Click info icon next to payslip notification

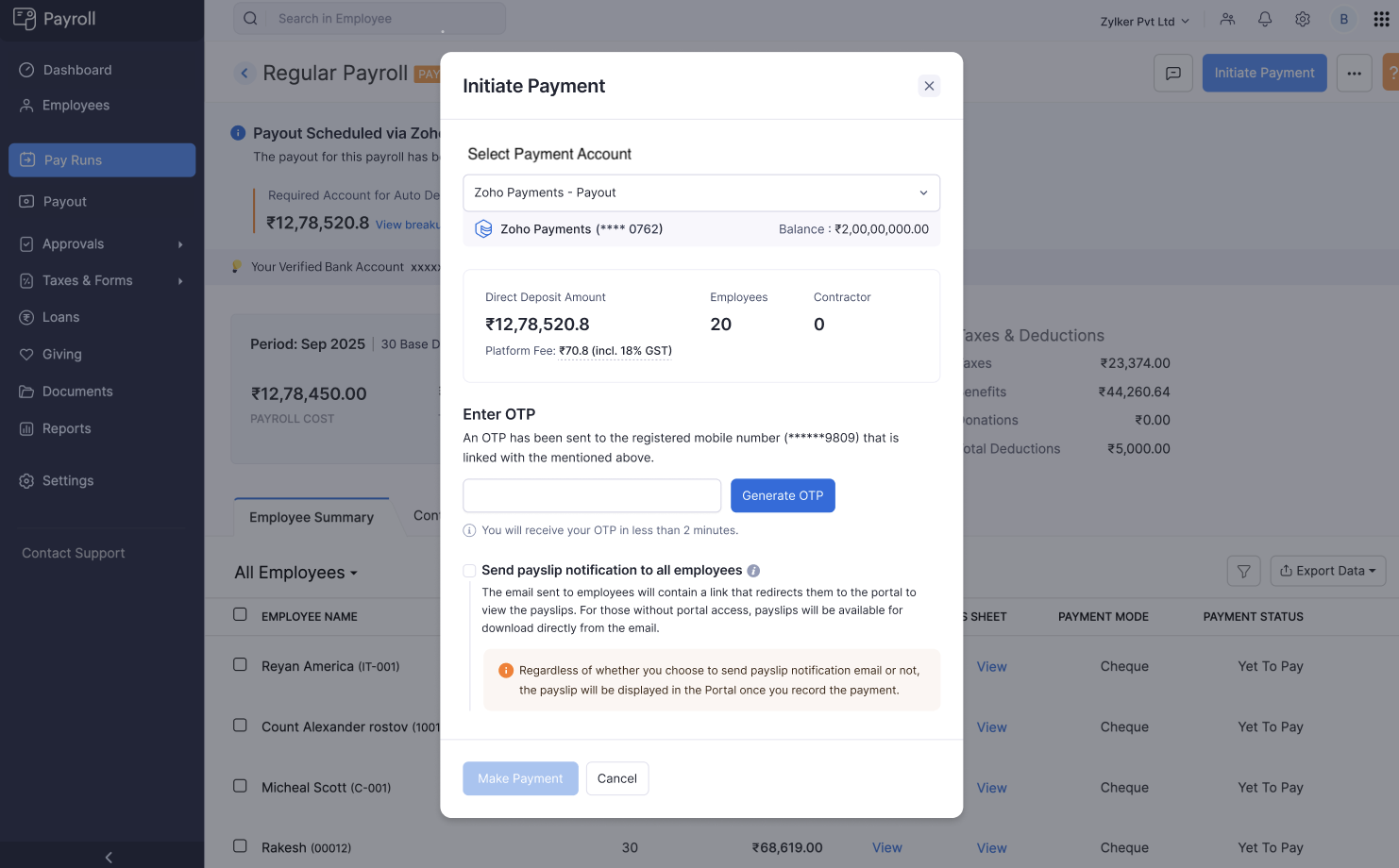(x=753, y=571)
